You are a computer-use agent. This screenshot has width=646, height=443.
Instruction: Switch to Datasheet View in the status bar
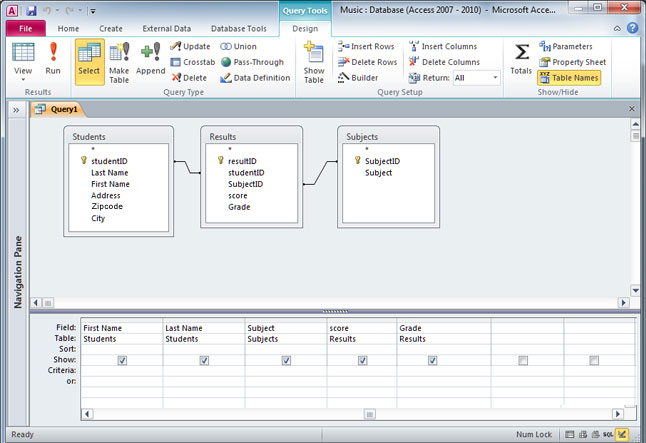(570, 434)
